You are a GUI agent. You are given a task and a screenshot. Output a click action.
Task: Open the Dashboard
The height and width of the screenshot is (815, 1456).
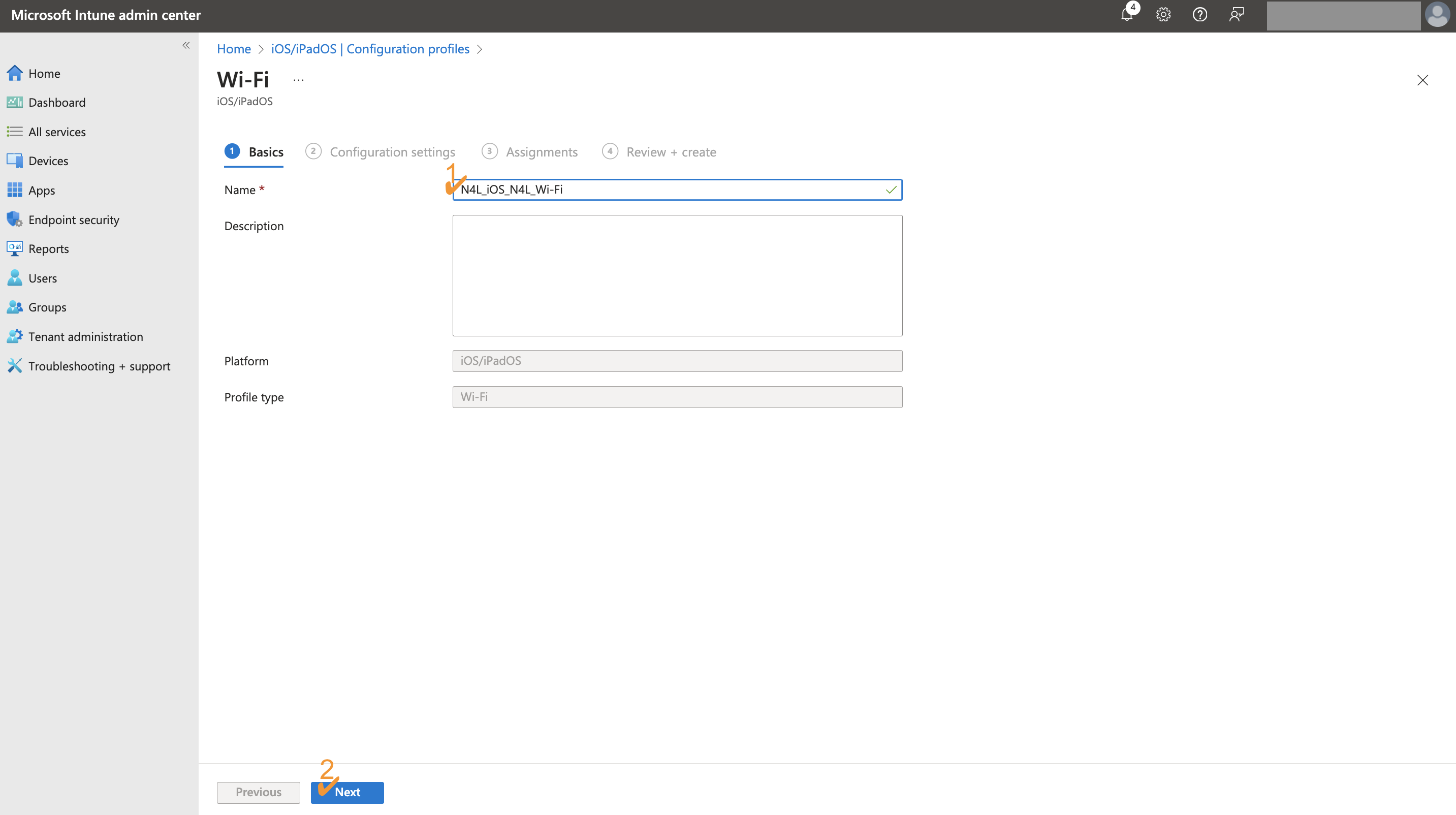[x=56, y=102]
